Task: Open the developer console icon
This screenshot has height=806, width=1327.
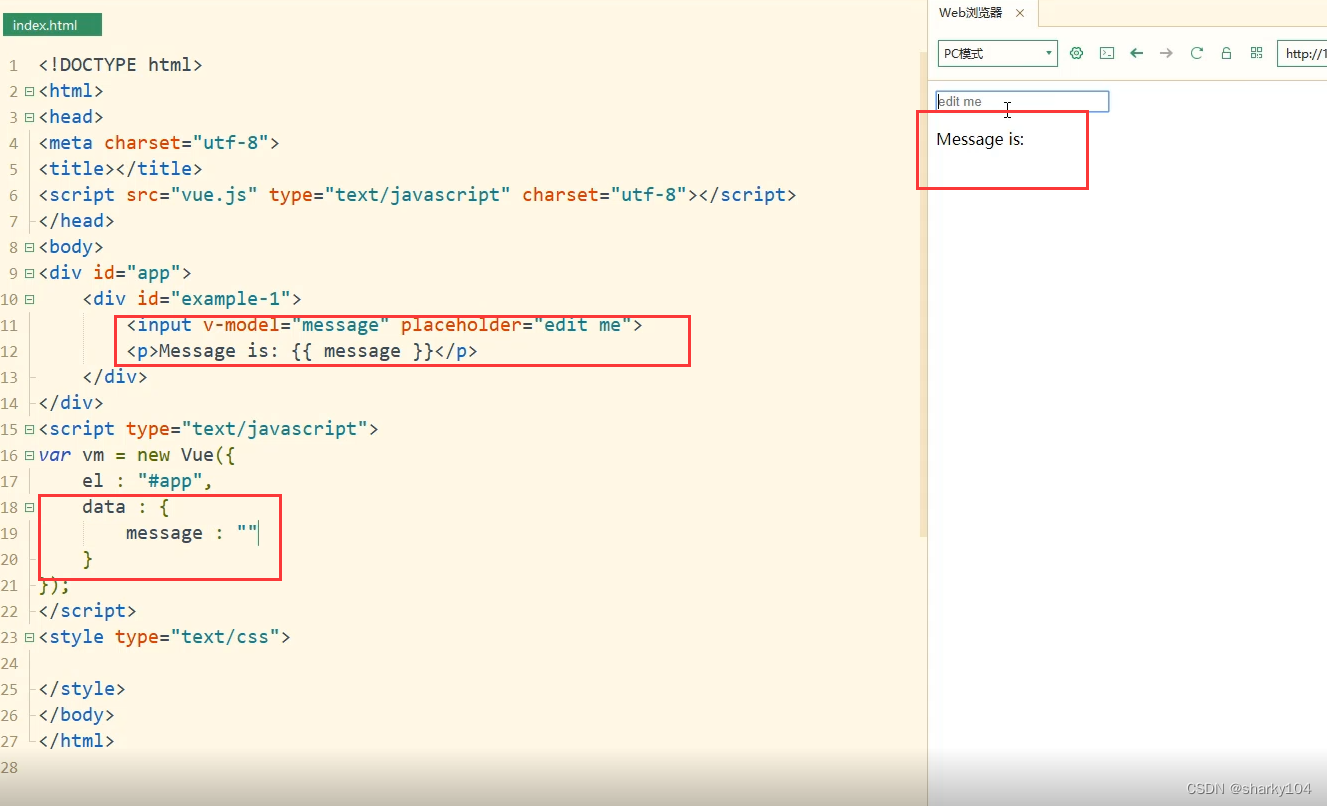Action: click(1106, 53)
